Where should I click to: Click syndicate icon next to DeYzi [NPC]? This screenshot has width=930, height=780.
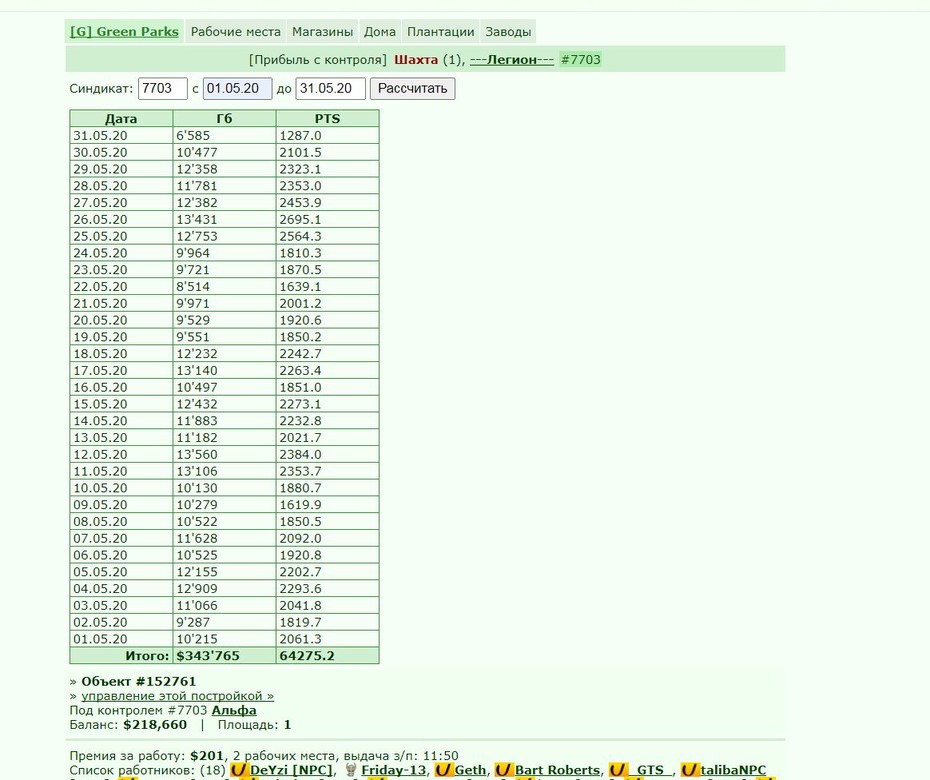point(238,770)
